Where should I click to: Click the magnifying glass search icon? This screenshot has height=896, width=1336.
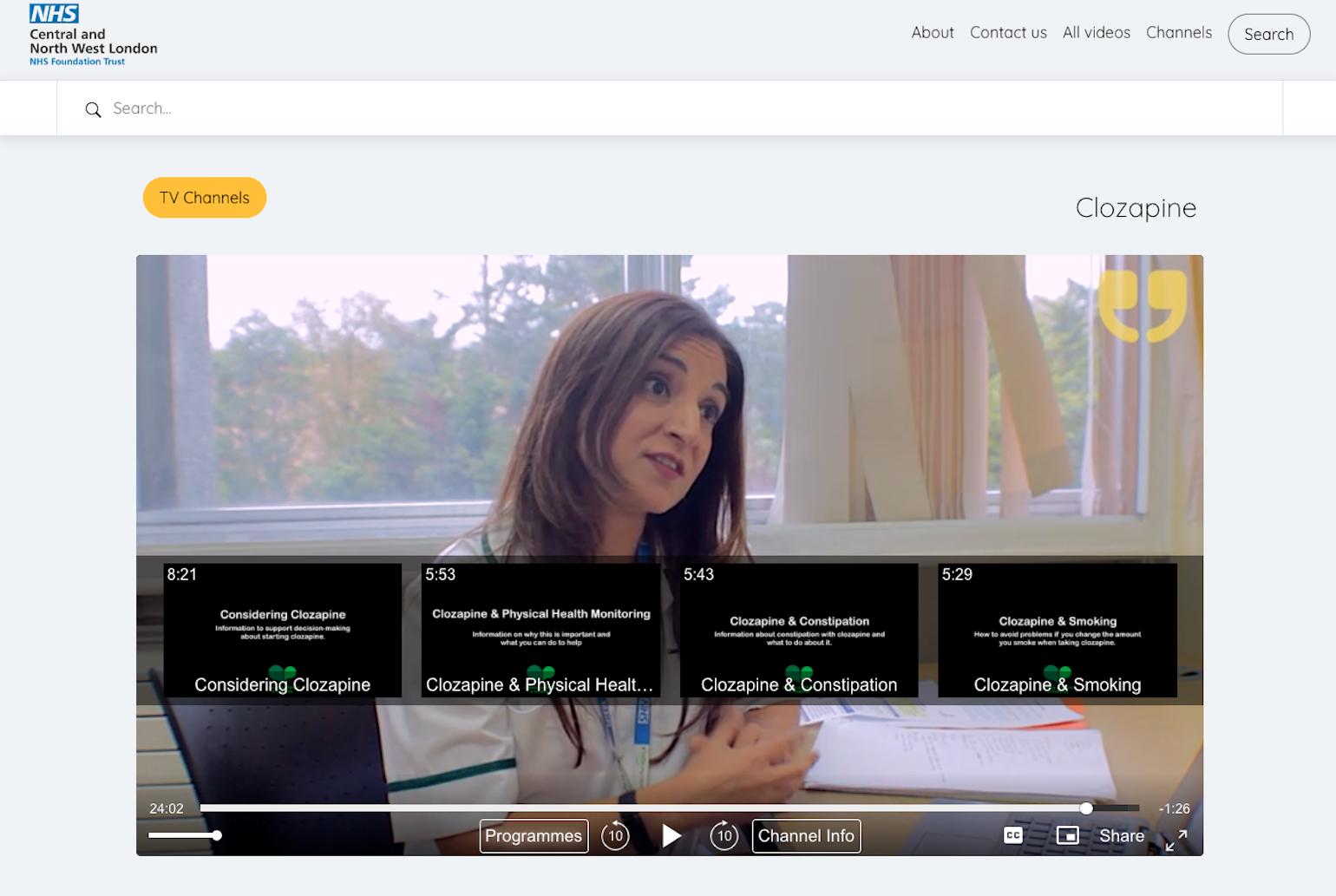(x=93, y=109)
